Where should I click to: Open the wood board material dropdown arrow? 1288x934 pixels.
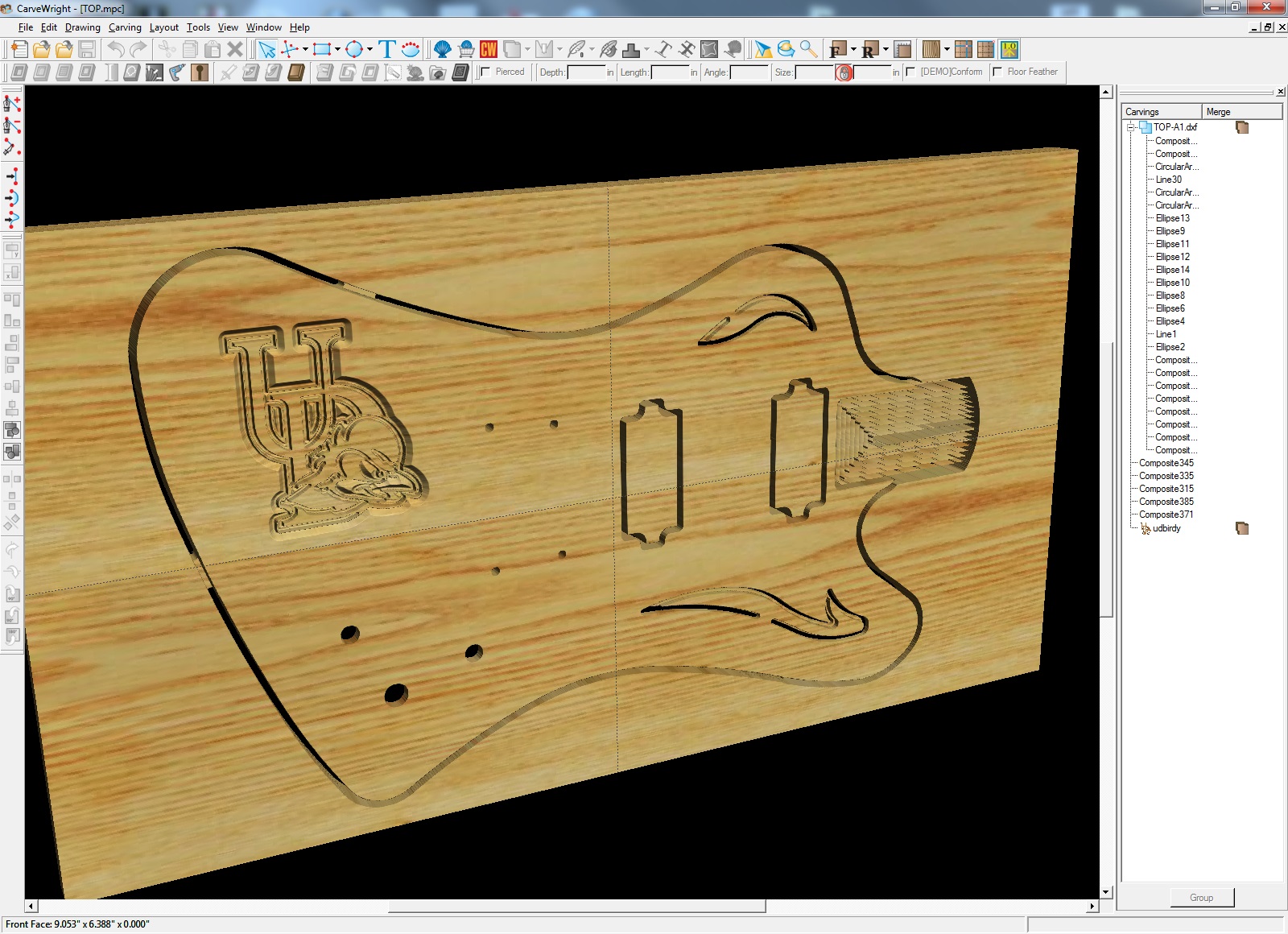pyautogui.click(x=947, y=50)
